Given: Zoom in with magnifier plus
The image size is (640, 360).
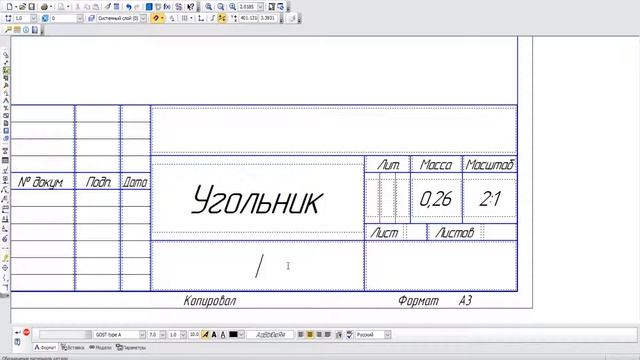Looking at the screenshot, I should 209,7.
